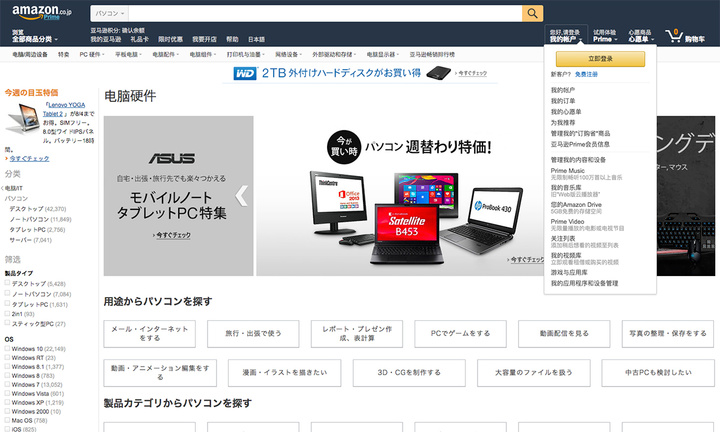Click the 漫画・イラストを描きたい button
This screenshot has height=432, width=720.
click(285, 373)
